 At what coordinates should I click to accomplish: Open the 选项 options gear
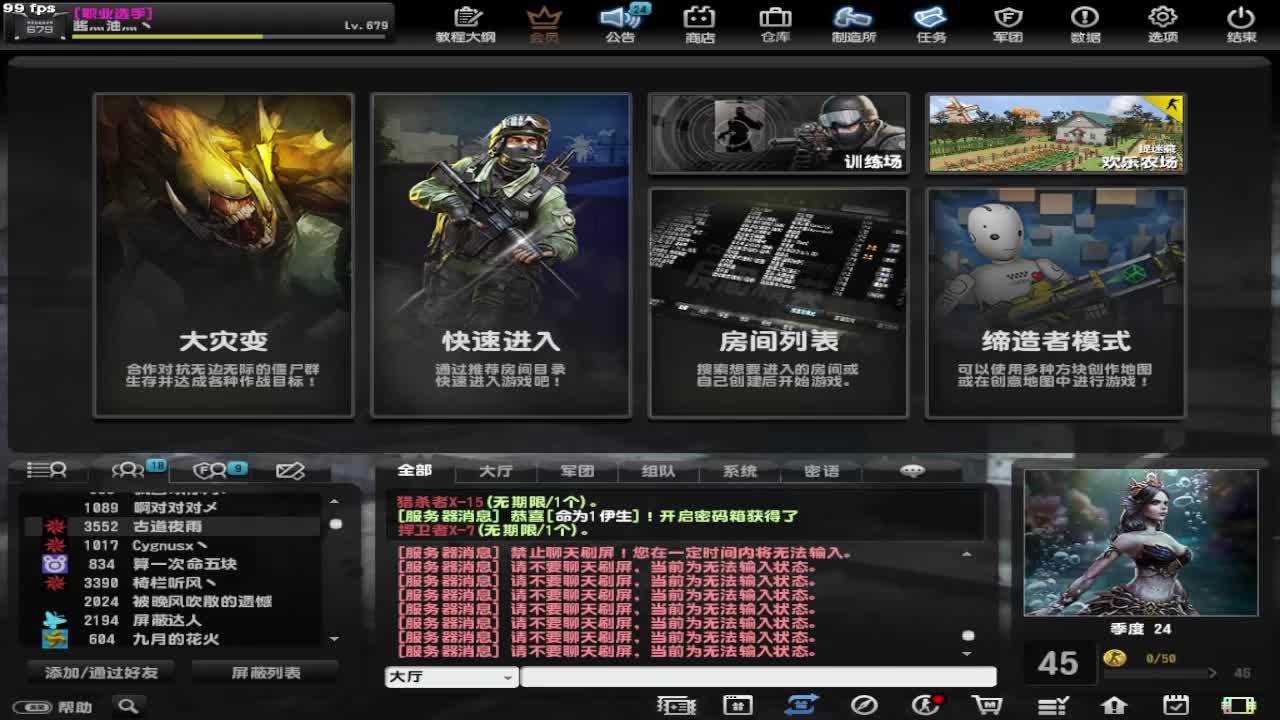(x=1162, y=24)
